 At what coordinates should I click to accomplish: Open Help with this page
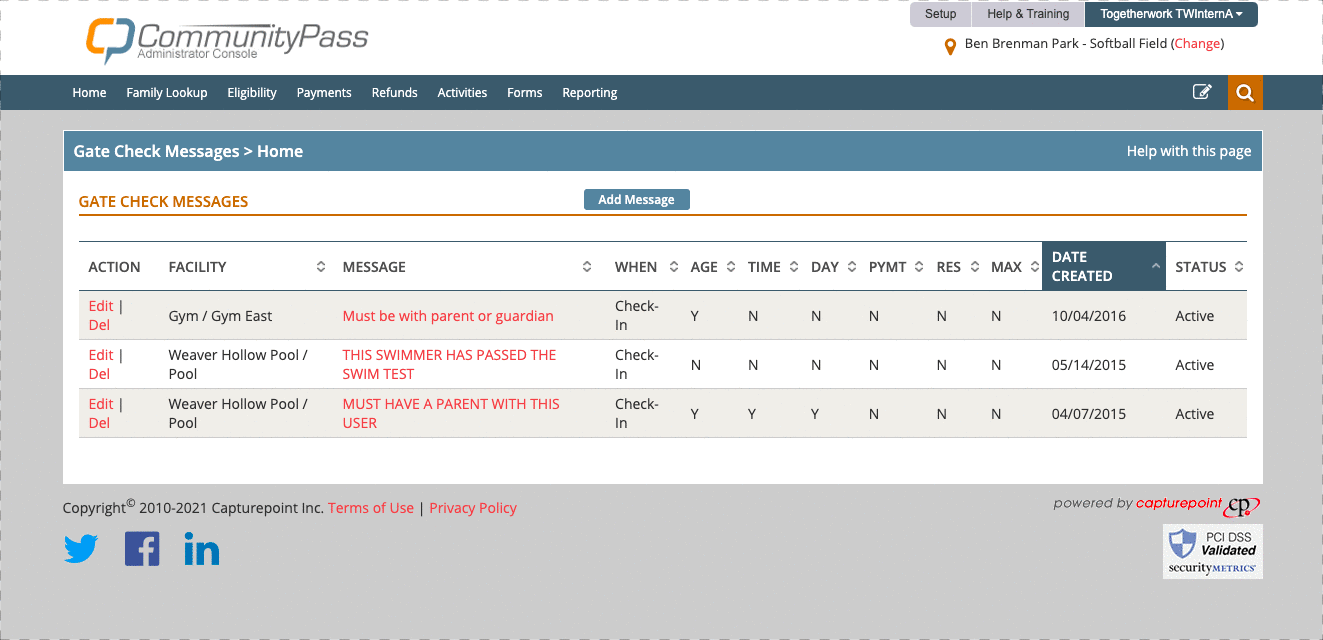pyautogui.click(x=1189, y=151)
